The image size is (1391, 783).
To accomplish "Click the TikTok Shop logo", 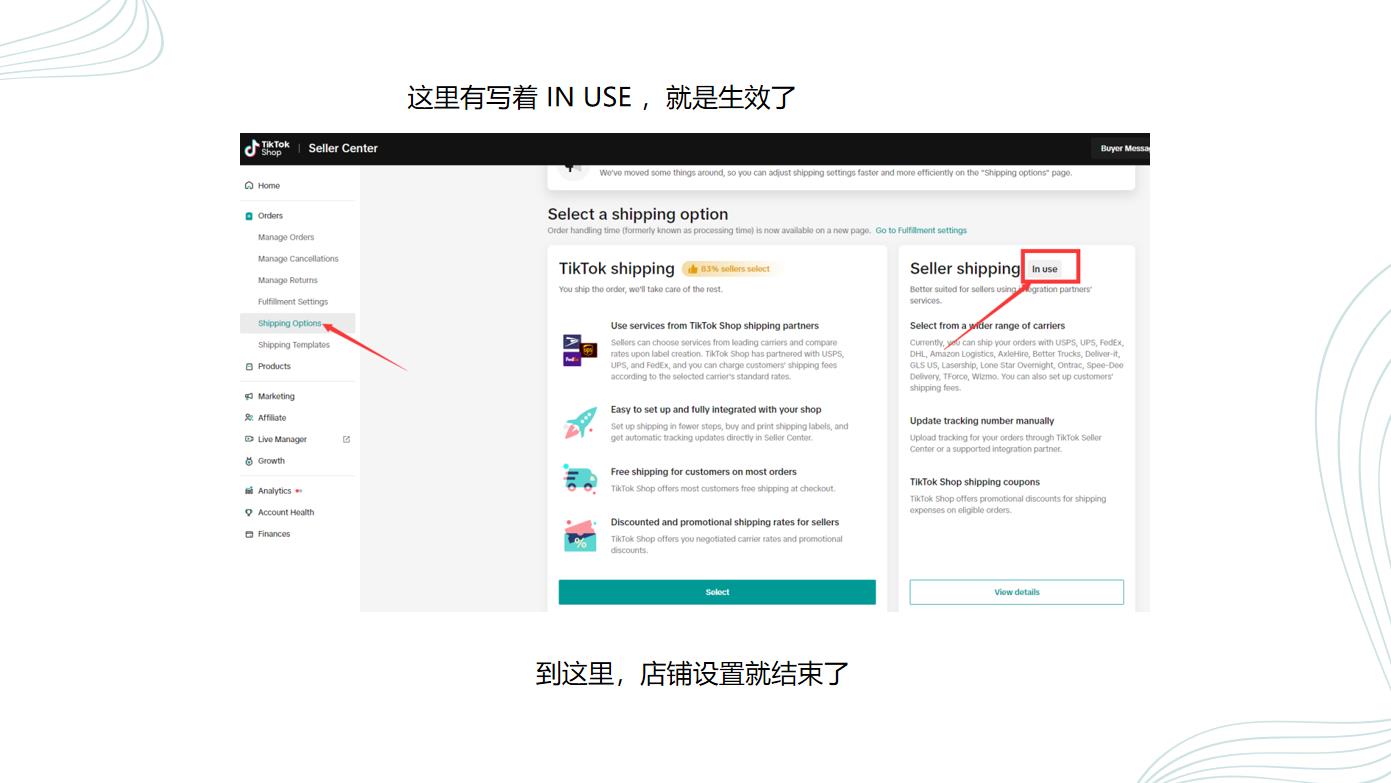I will pos(268,148).
